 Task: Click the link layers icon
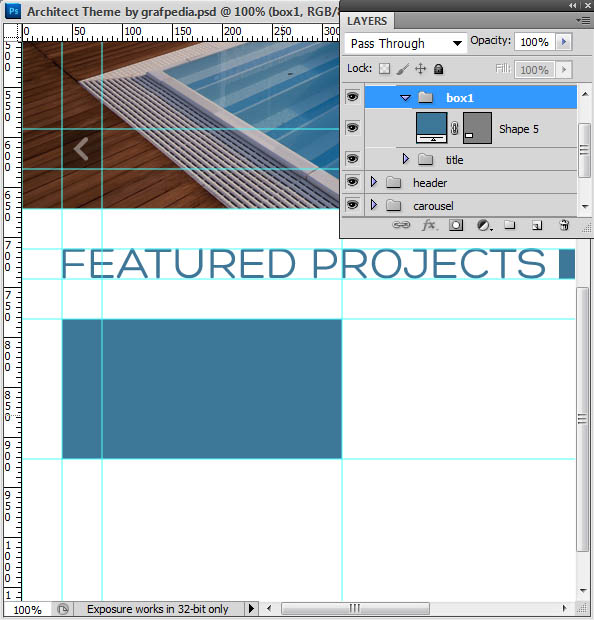tap(401, 225)
